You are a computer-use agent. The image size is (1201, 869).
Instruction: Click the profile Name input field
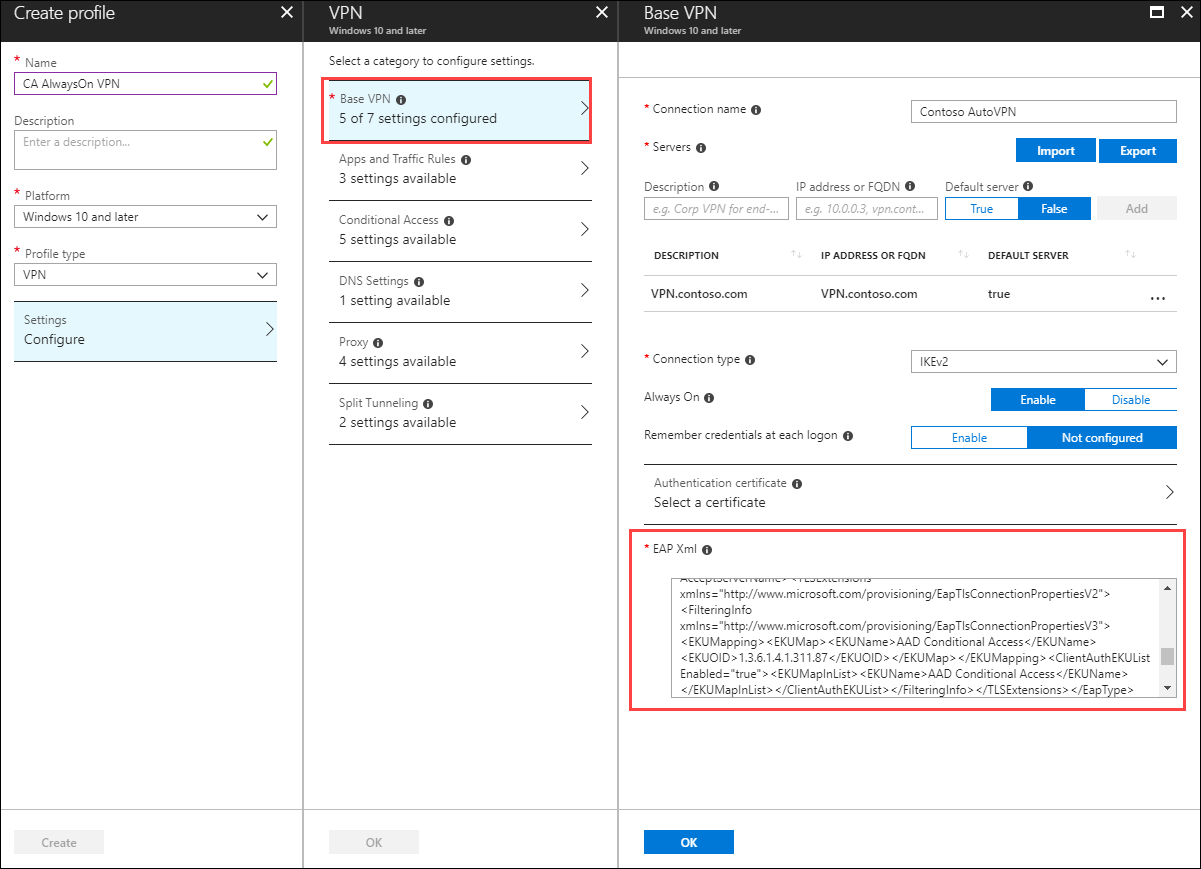tap(145, 83)
